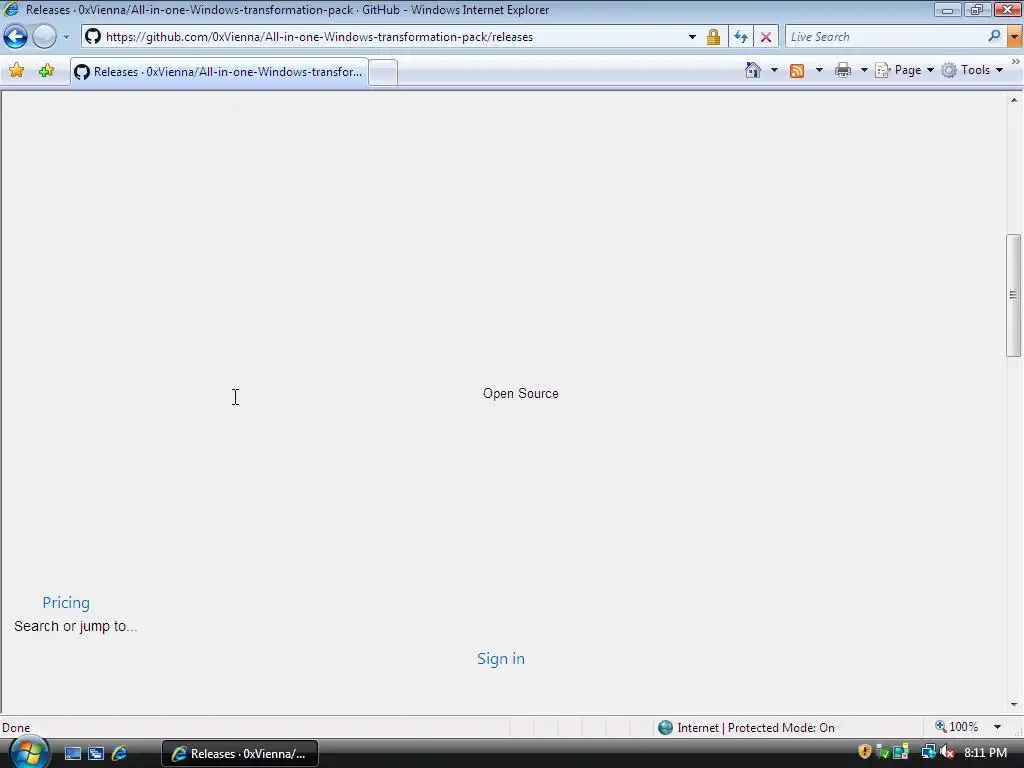This screenshot has height=768, width=1024.
Task: Click the Search or jump to field
Action: [x=76, y=626]
